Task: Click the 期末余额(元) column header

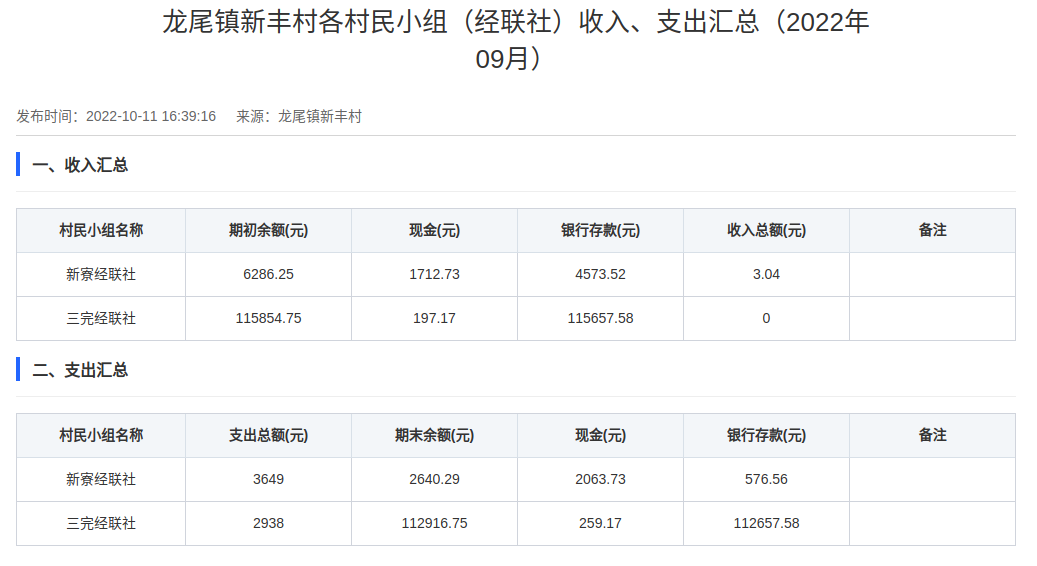Action: 435,435
